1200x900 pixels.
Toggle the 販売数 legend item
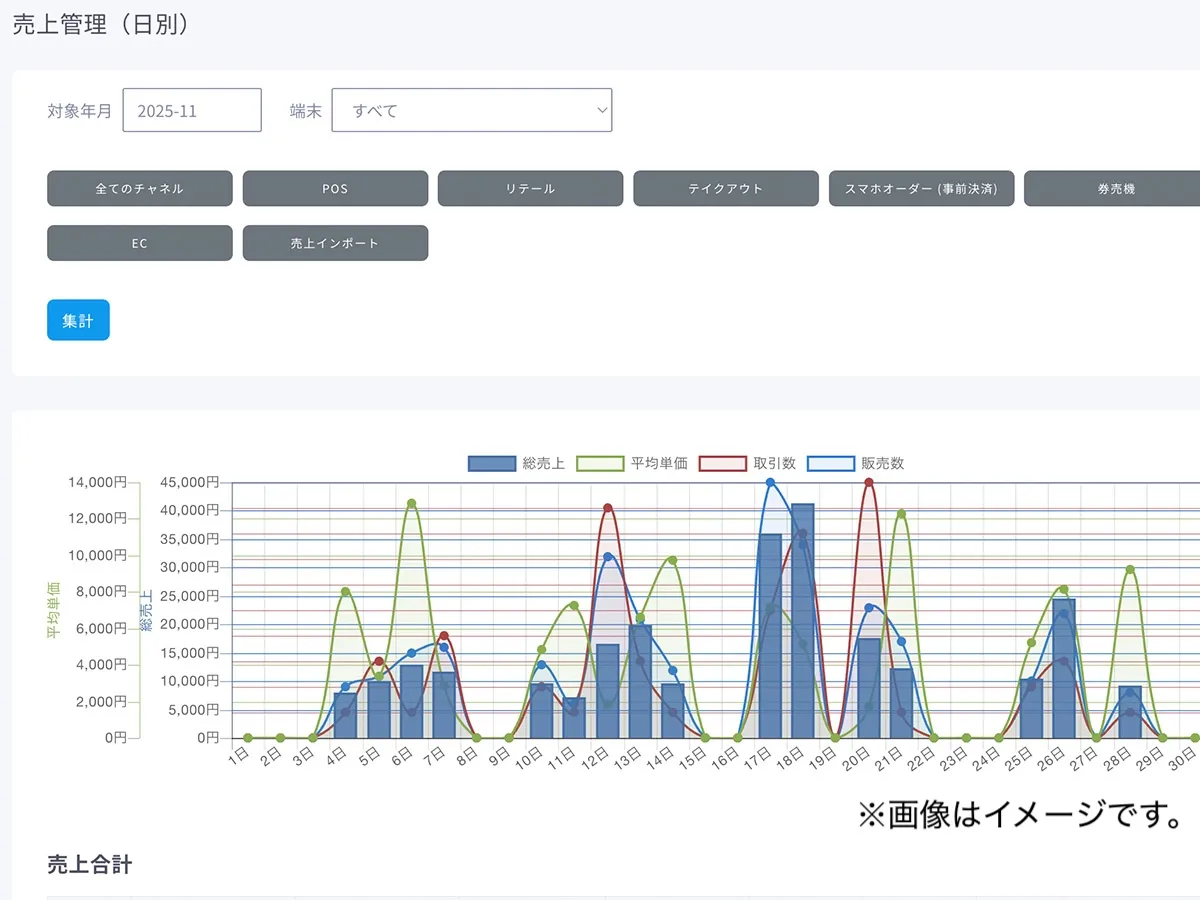pyautogui.click(x=830, y=464)
